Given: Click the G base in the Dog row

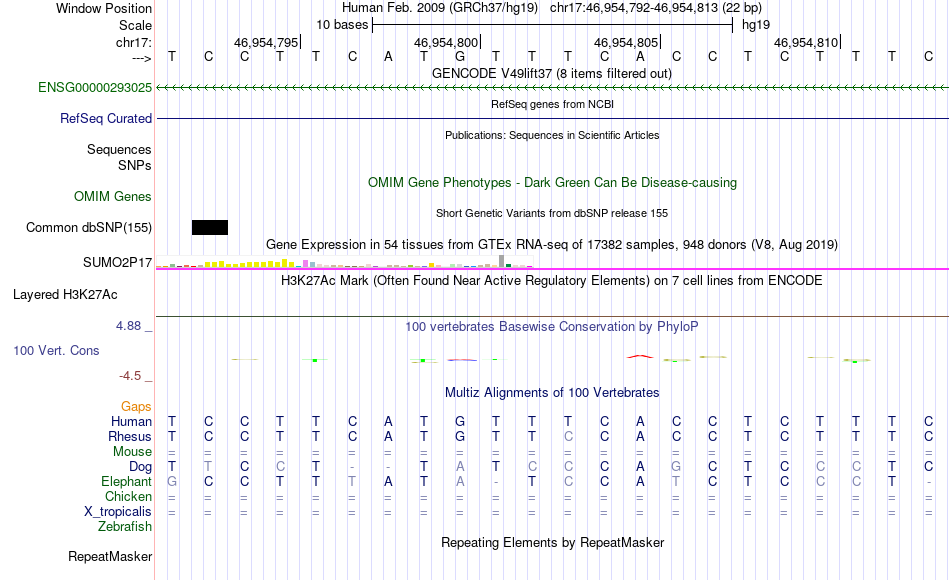Looking at the screenshot, I should (x=676, y=467).
